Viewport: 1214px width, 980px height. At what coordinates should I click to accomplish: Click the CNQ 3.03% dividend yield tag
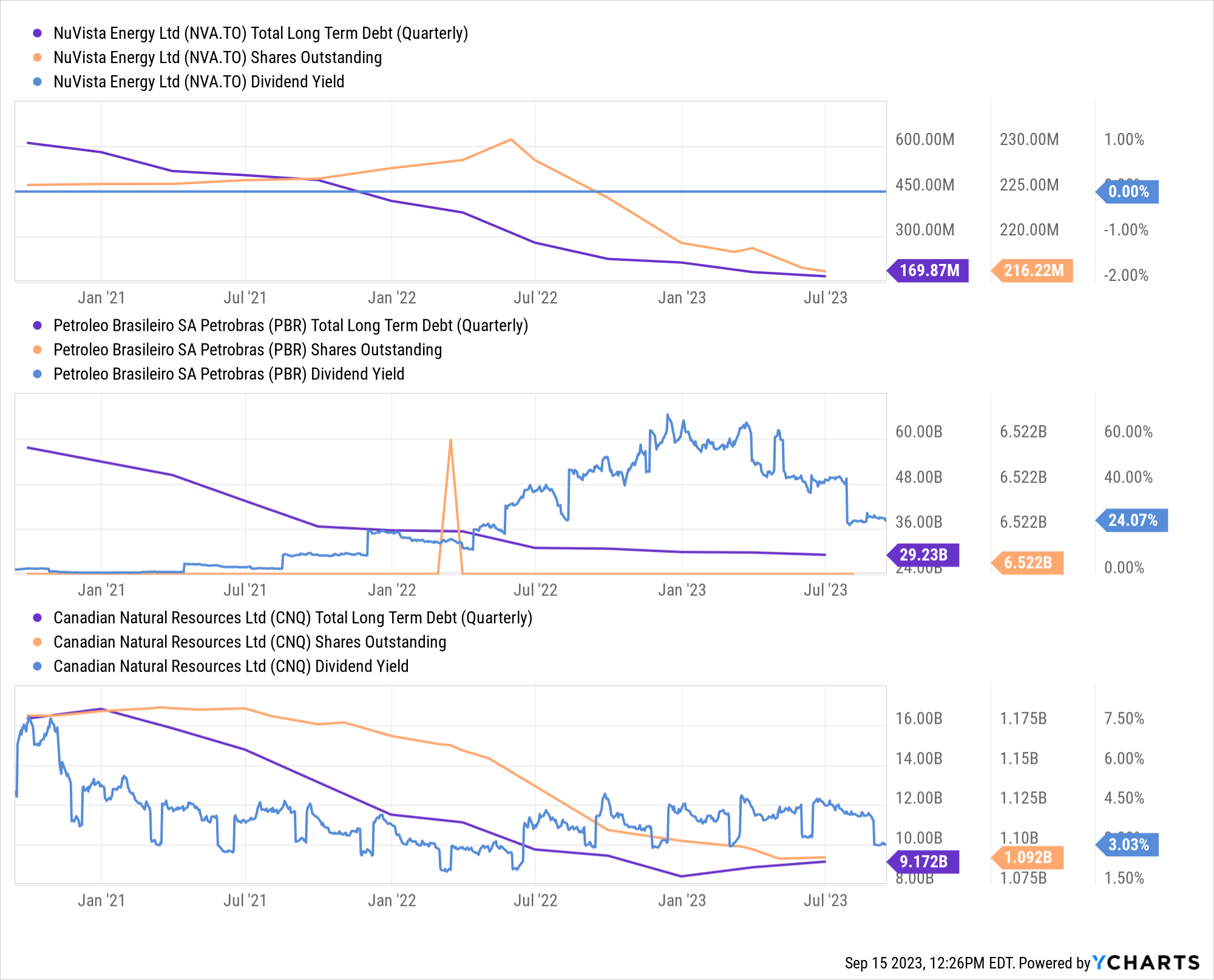tap(1128, 845)
